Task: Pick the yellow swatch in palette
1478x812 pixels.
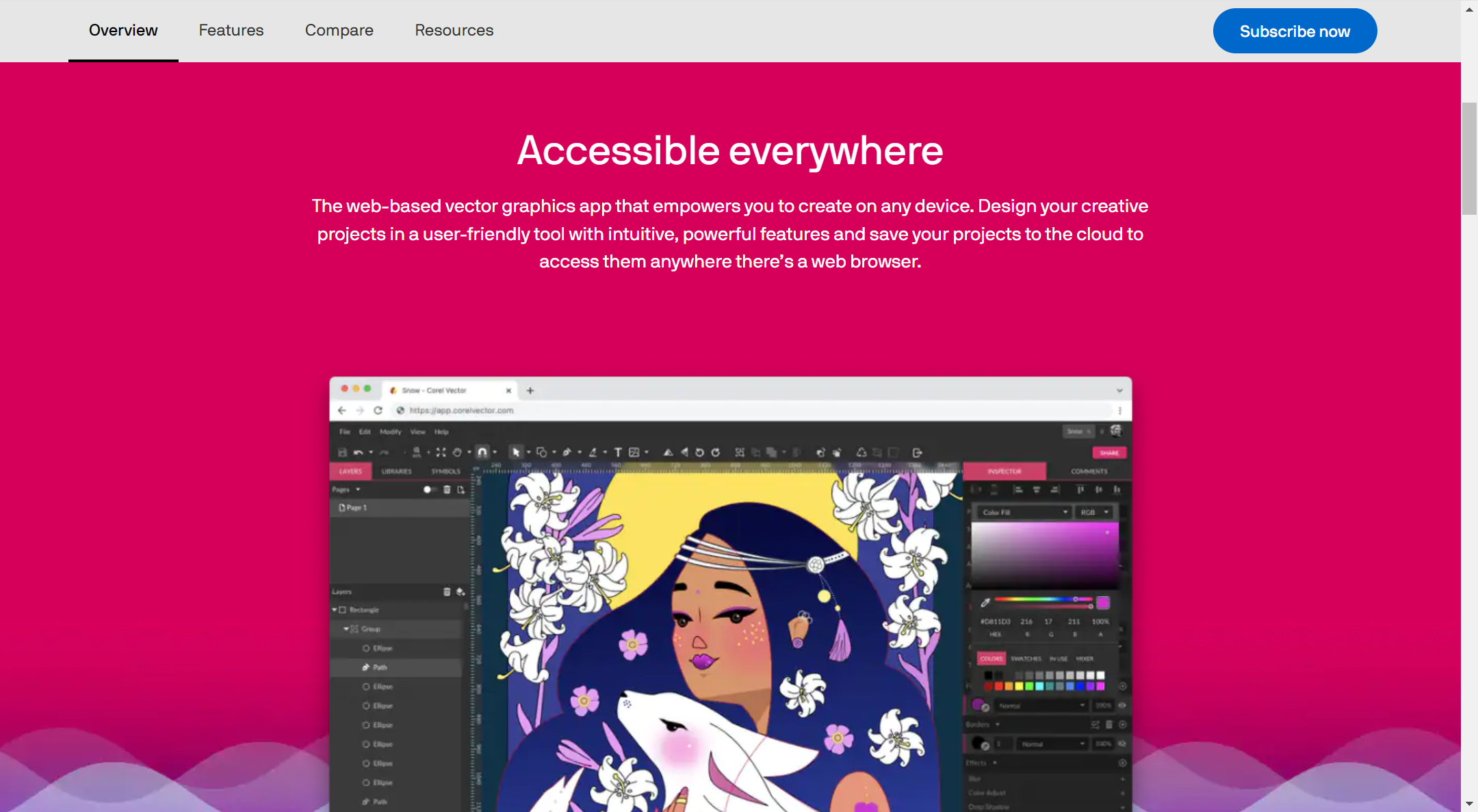Action: 1019,686
